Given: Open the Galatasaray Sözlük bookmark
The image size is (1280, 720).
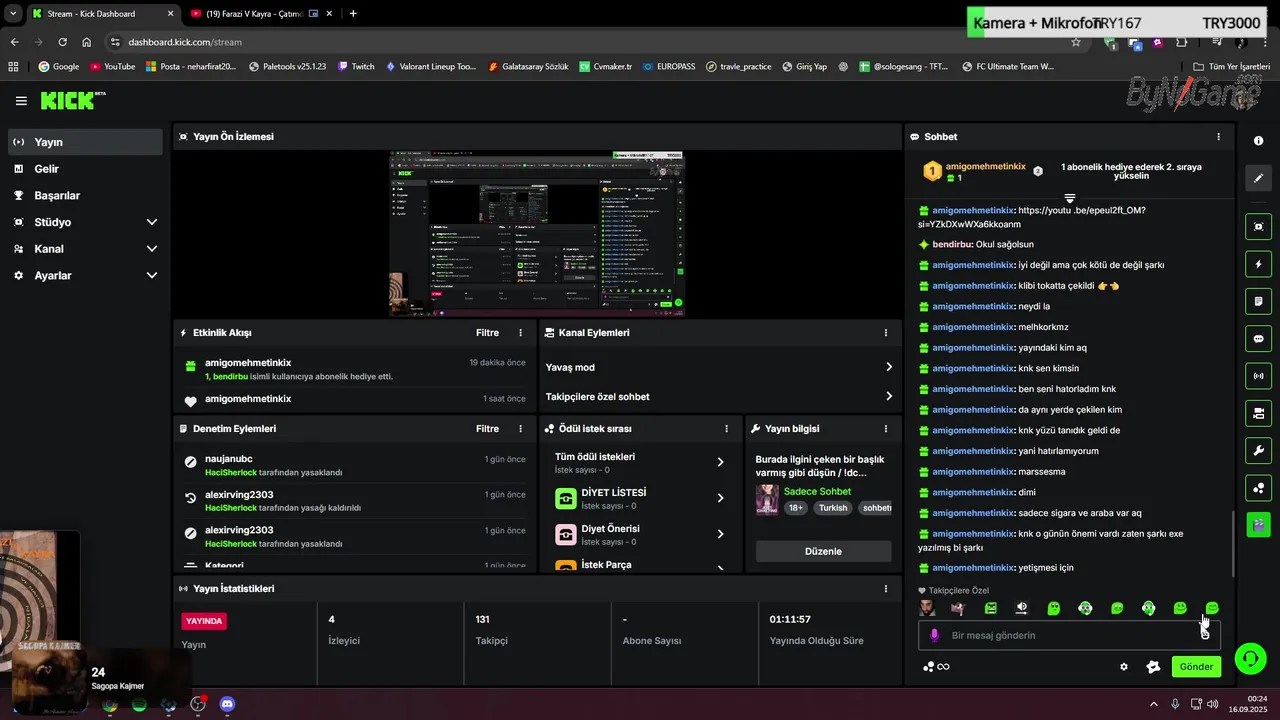Looking at the screenshot, I should pos(528,66).
